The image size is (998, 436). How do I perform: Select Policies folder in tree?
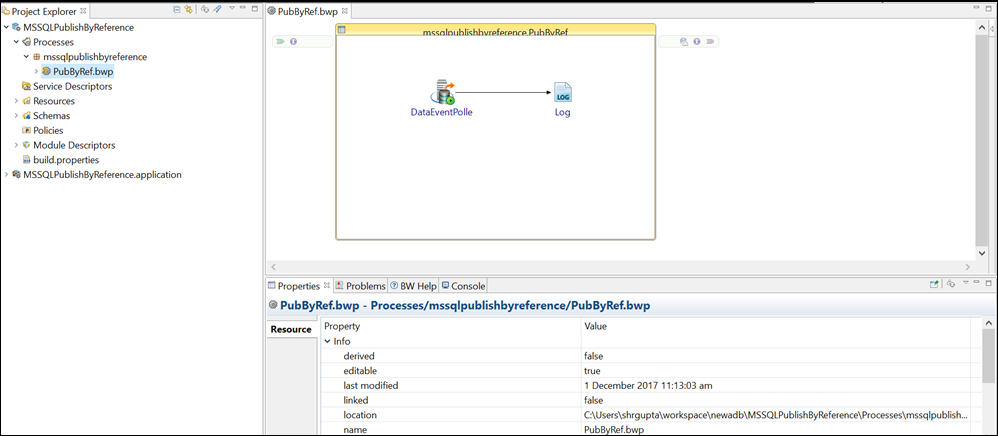pyautogui.click(x=48, y=130)
